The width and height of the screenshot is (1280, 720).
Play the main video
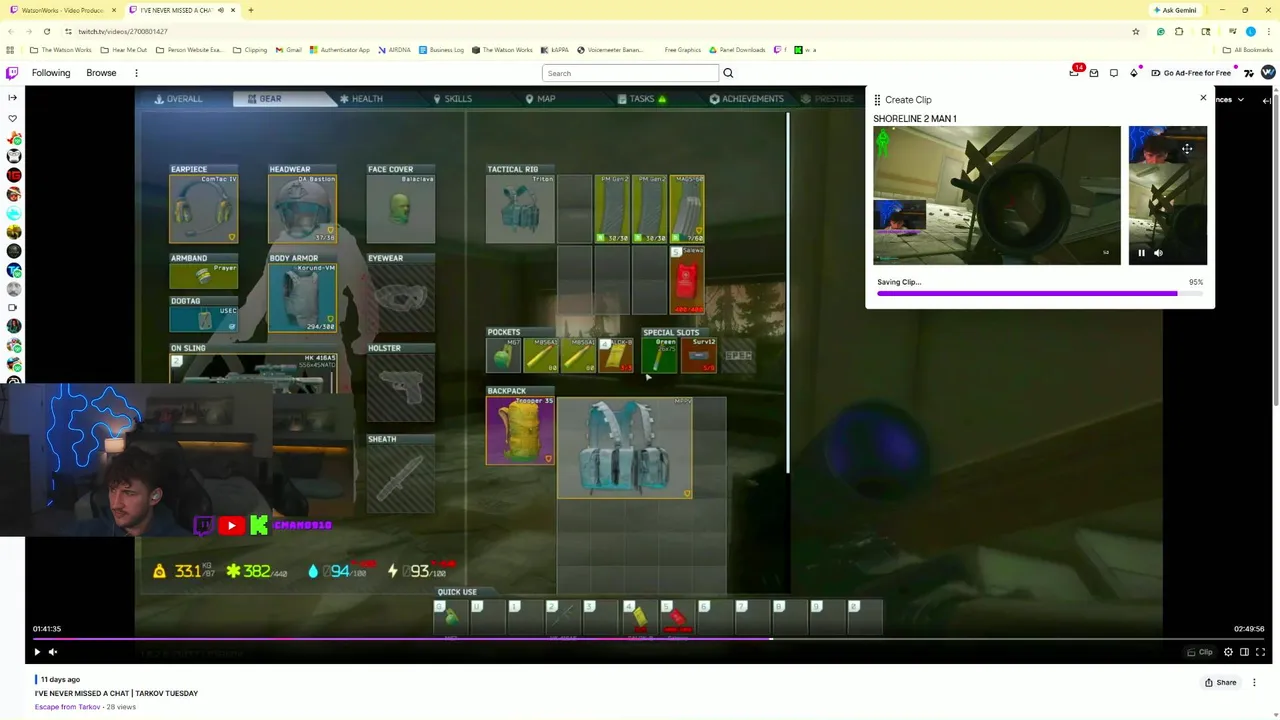pyautogui.click(x=37, y=652)
